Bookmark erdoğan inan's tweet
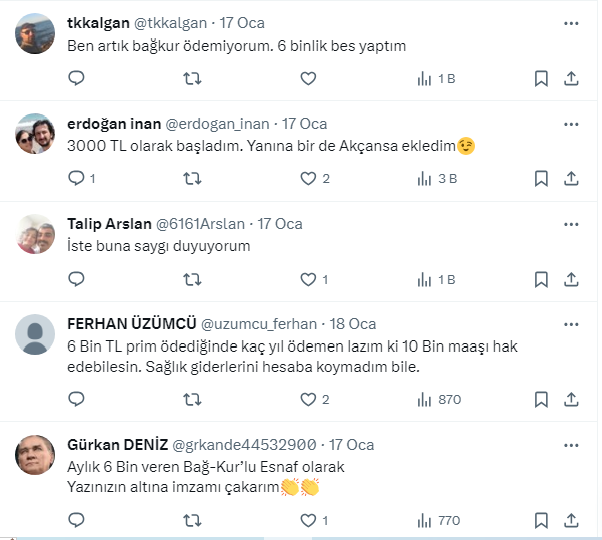The width and height of the screenshot is (602, 540). coord(541,178)
